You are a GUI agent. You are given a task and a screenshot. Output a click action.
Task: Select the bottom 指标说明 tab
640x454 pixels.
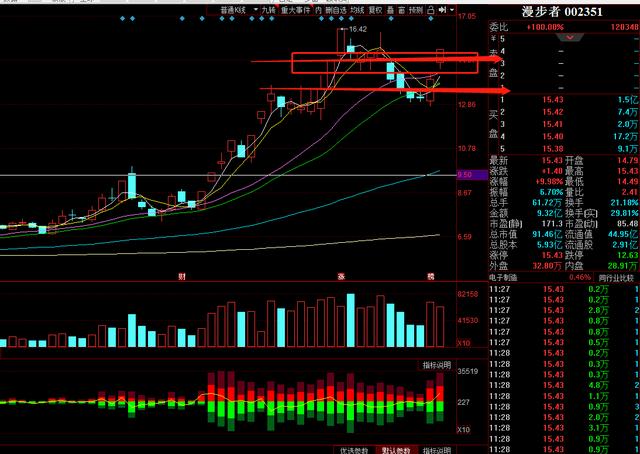(437, 450)
